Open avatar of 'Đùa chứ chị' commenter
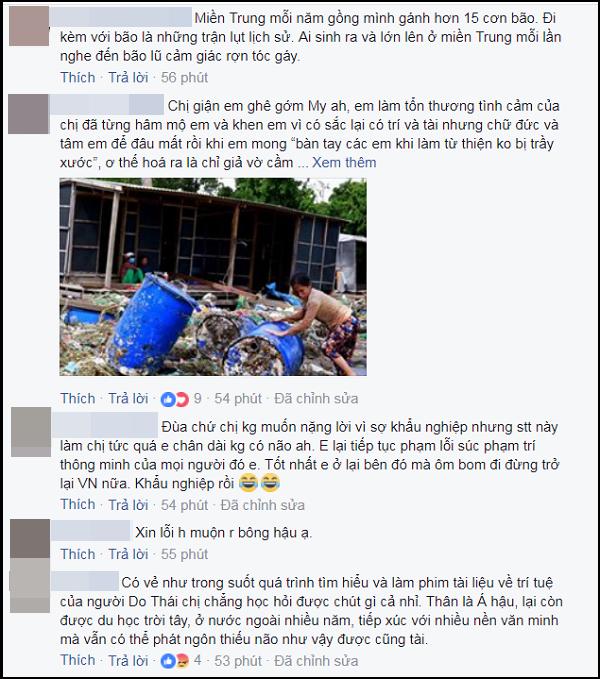The width and height of the screenshot is (600, 679). [31, 432]
